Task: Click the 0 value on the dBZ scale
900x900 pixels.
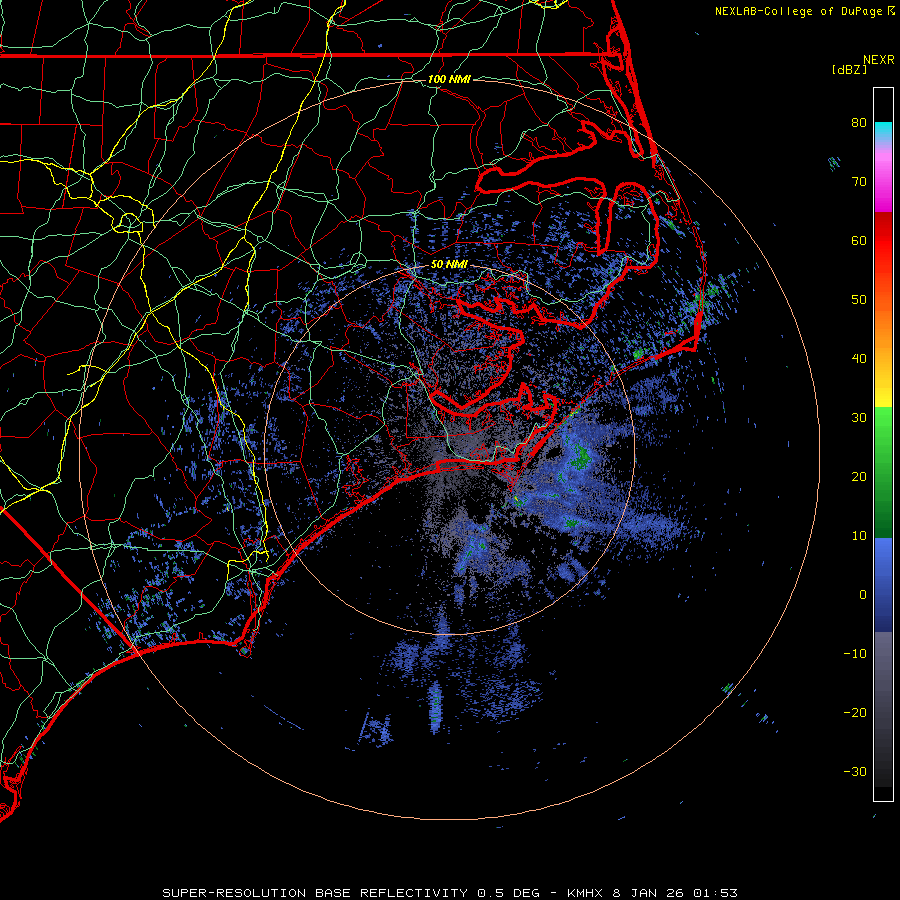Action: click(862, 595)
